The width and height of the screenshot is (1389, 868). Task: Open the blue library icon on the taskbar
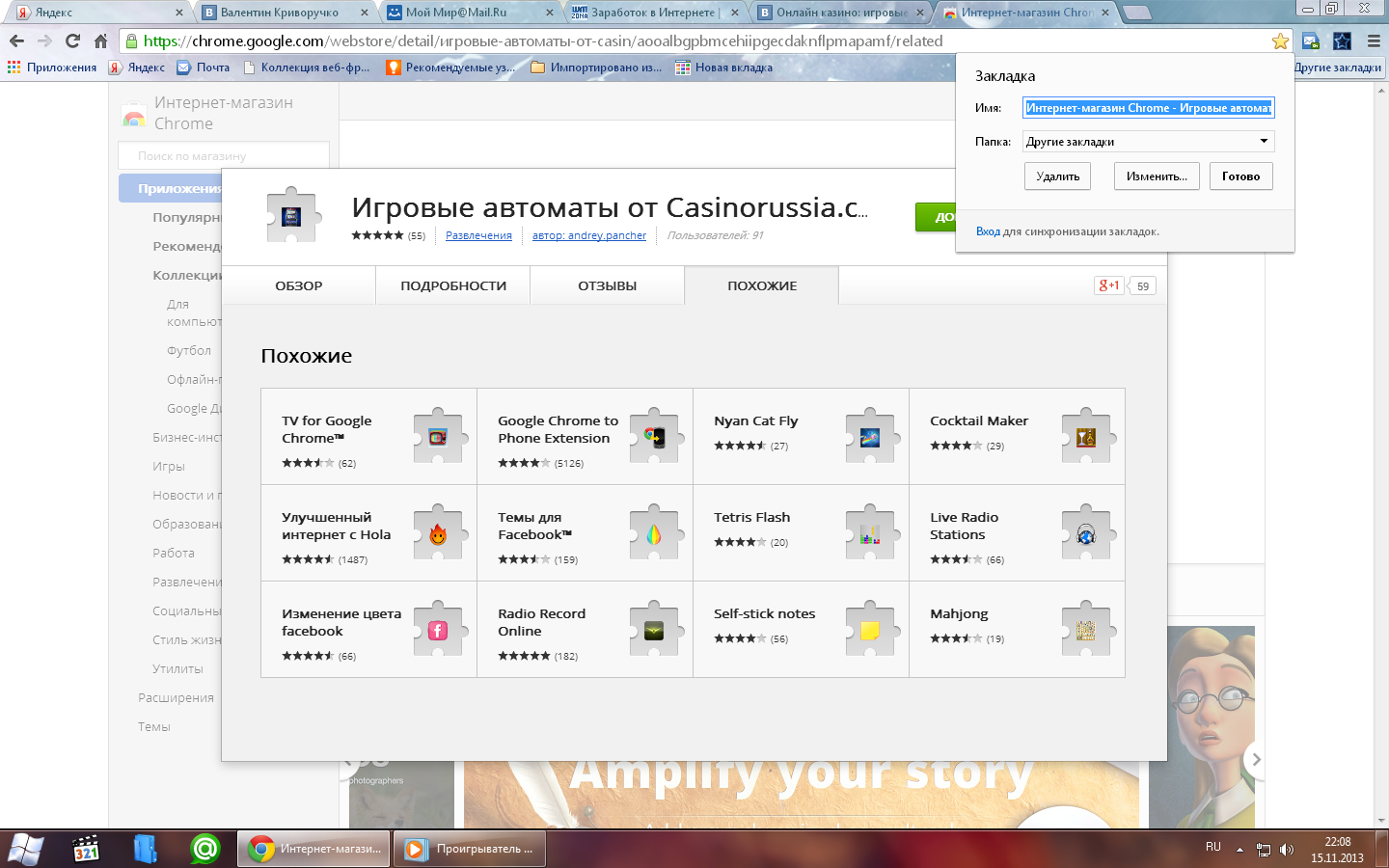[145, 849]
